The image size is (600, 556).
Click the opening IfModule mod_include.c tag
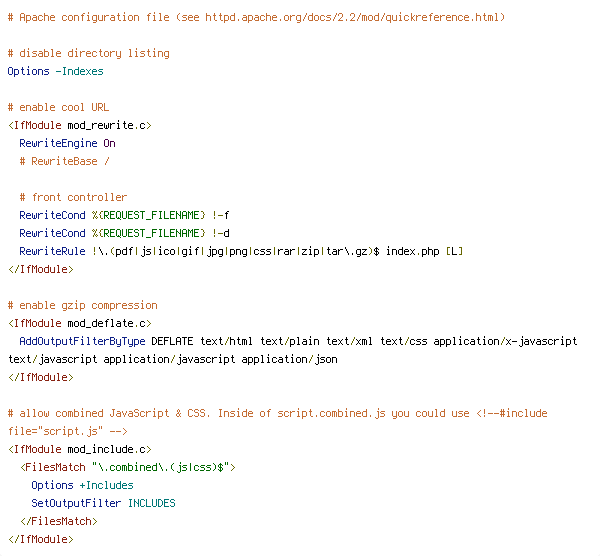point(79,449)
